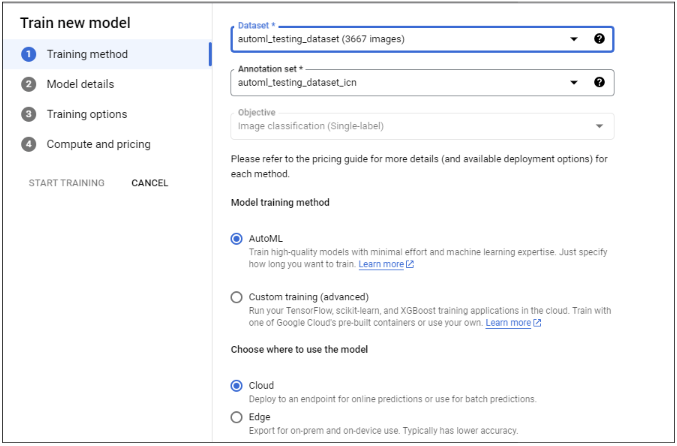Click the CANCEL button

tap(150, 183)
